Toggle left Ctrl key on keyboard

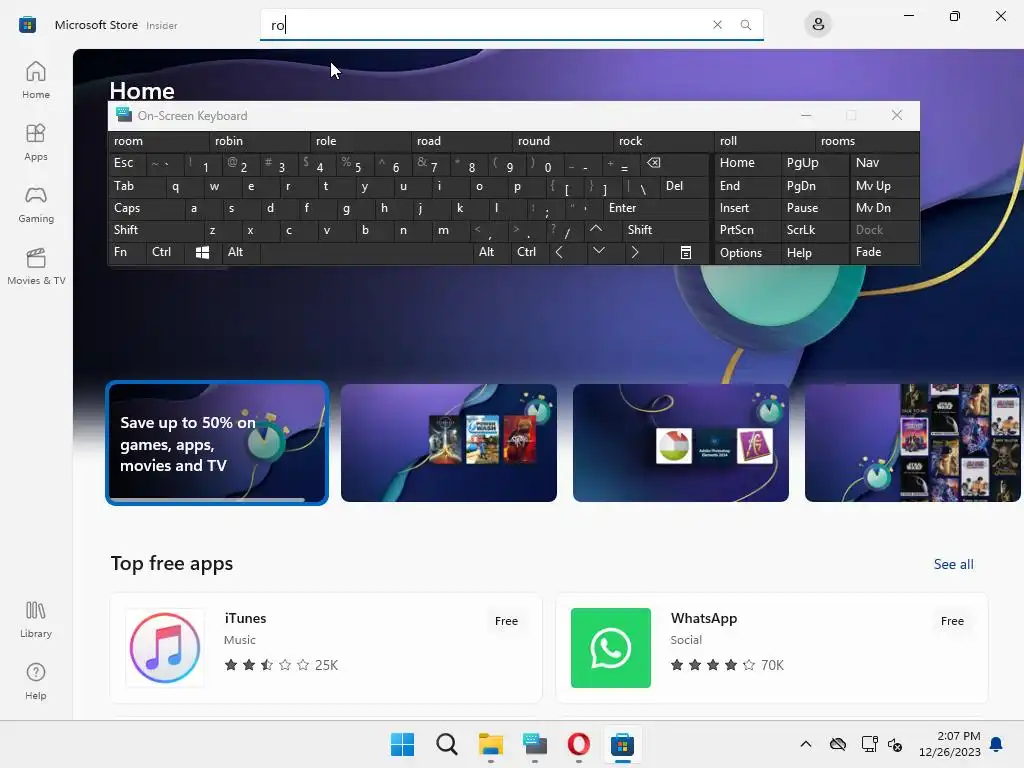coord(165,252)
